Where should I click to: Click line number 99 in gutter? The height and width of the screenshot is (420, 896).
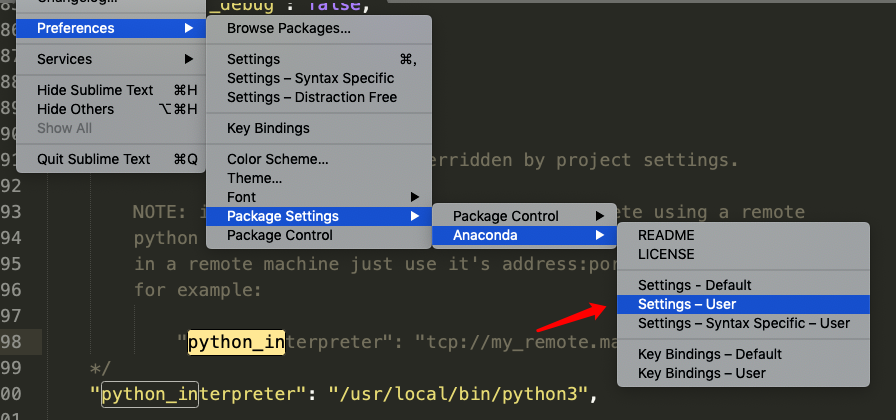(x=11, y=367)
